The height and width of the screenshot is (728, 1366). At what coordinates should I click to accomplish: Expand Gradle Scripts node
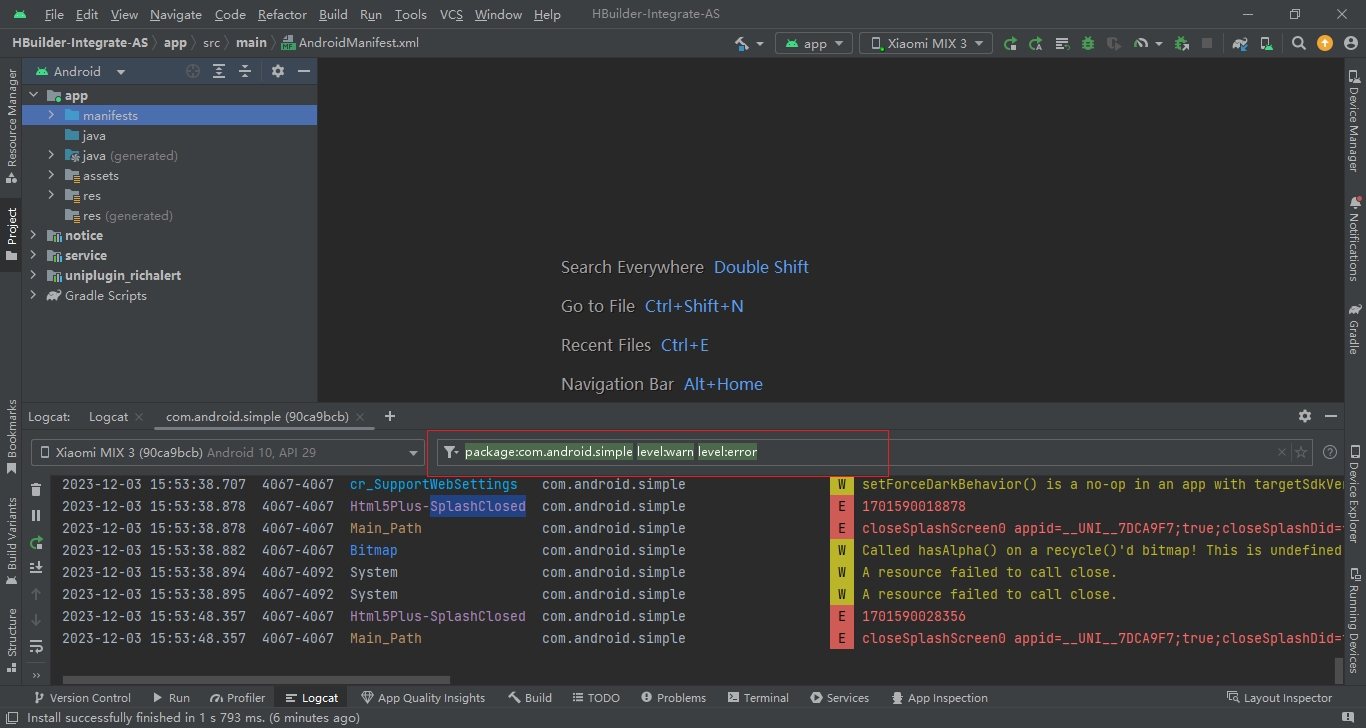point(33,295)
